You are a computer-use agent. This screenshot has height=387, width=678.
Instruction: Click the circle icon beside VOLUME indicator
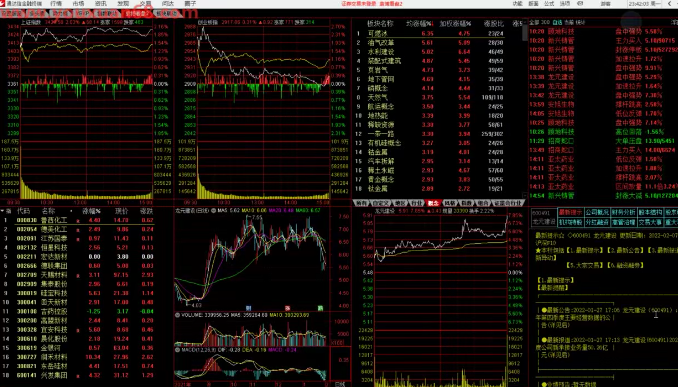[177, 315]
